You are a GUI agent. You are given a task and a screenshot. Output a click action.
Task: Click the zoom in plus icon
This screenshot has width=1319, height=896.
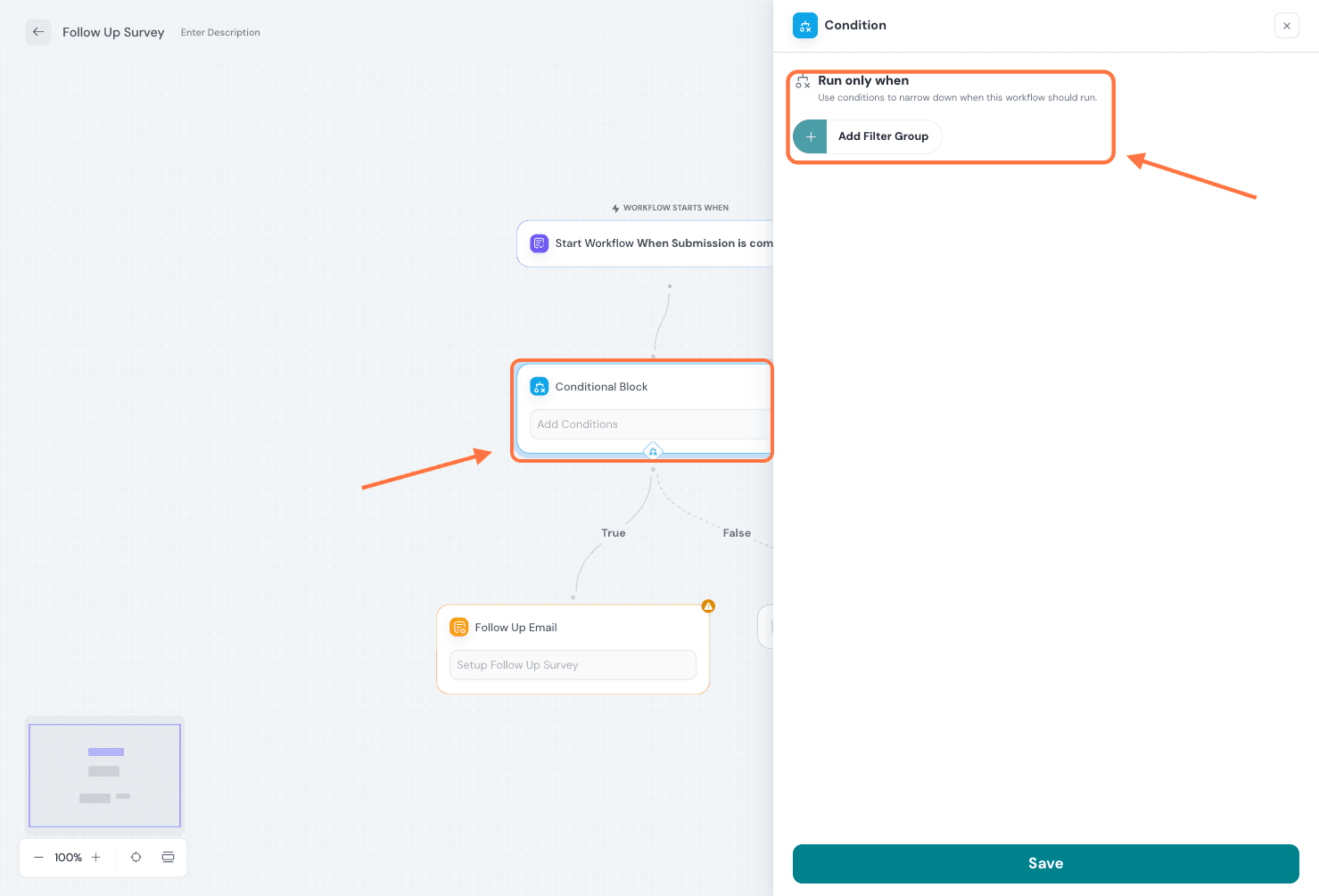point(96,858)
